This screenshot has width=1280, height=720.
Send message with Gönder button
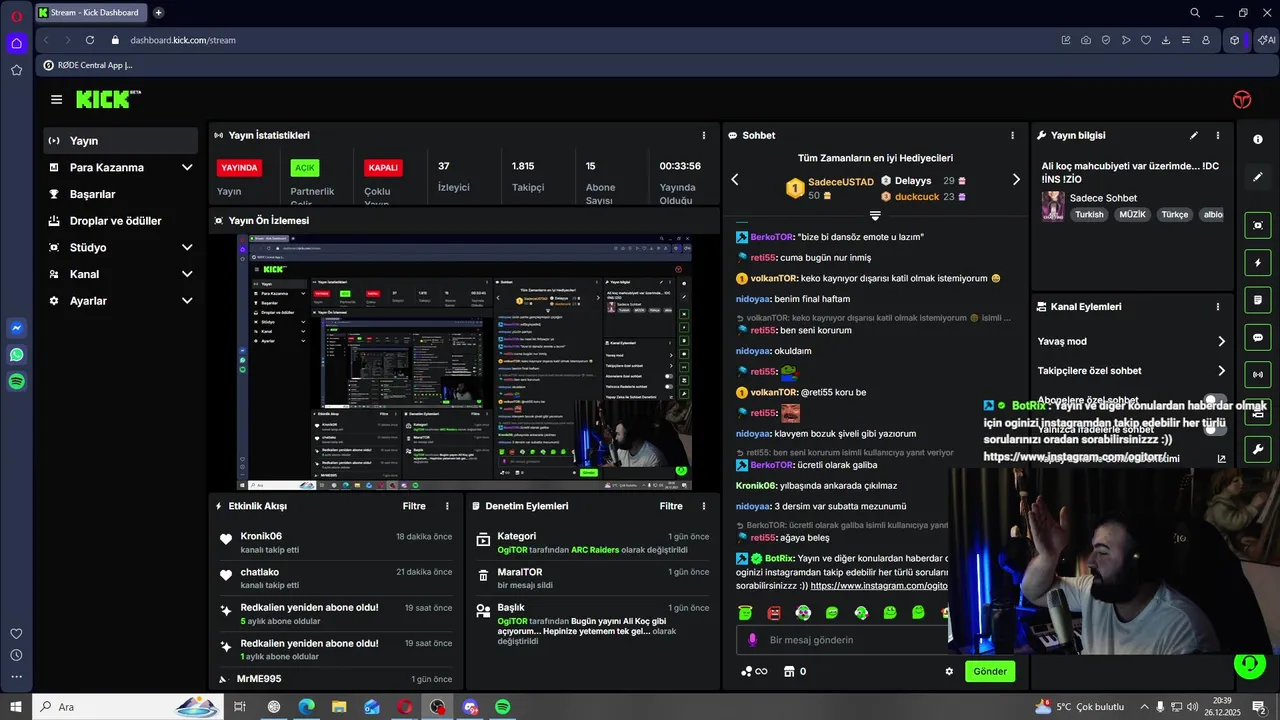pyautogui.click(x=990, y=671)
